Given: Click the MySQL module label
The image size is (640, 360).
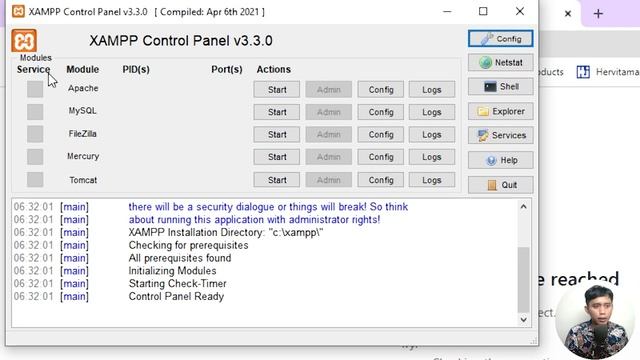Looking at the screenshot, I should (x=82, y=111).
